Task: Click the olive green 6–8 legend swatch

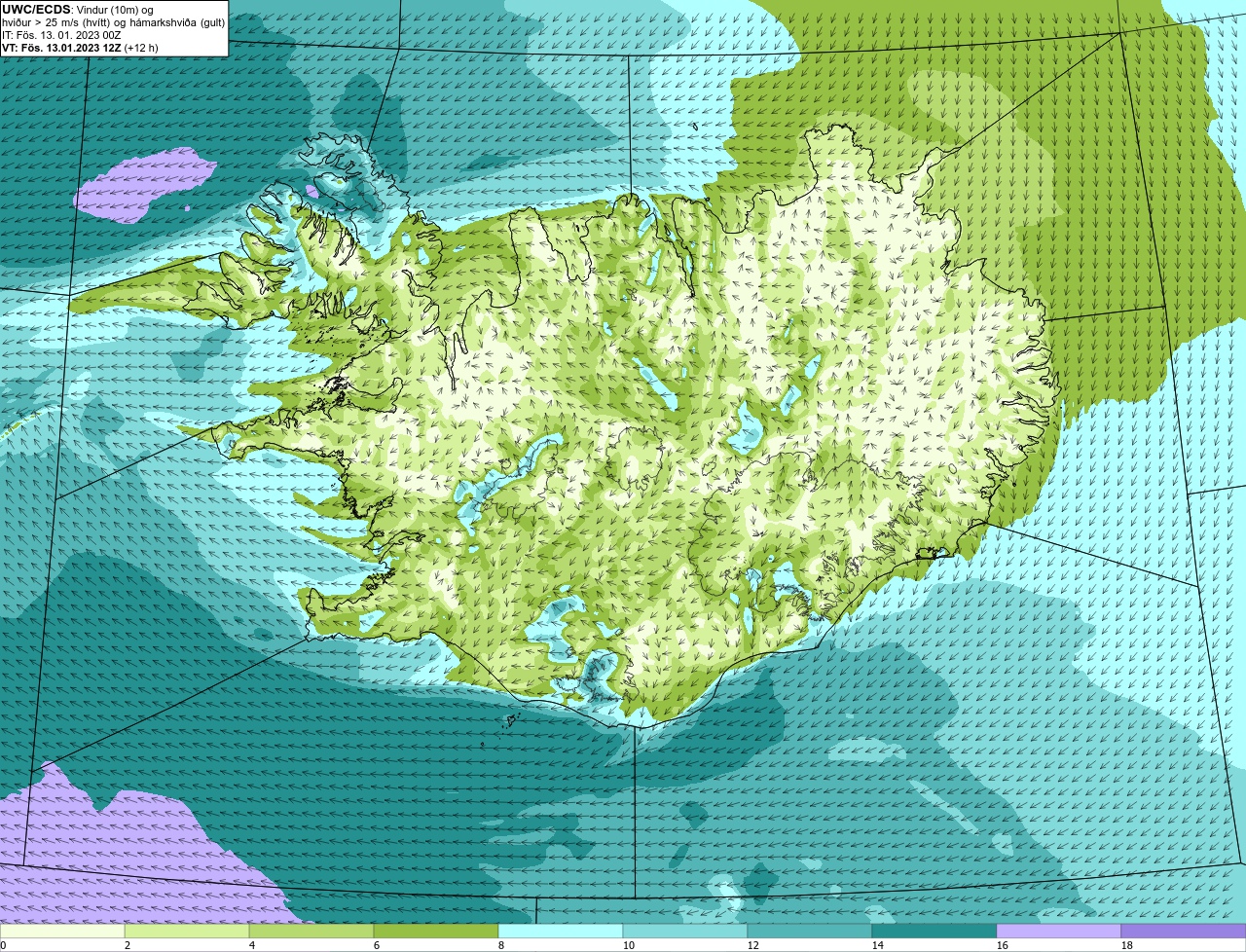Action: (436, 932)
